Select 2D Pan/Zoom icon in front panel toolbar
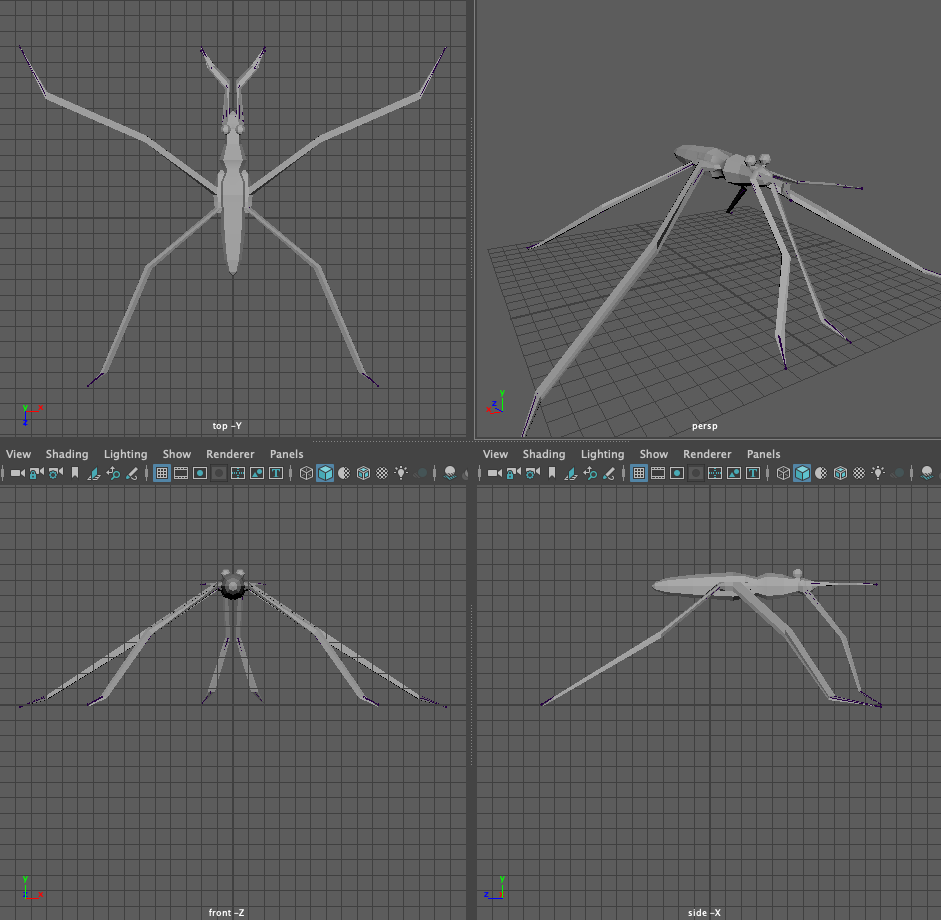 [x=113, y=474]
